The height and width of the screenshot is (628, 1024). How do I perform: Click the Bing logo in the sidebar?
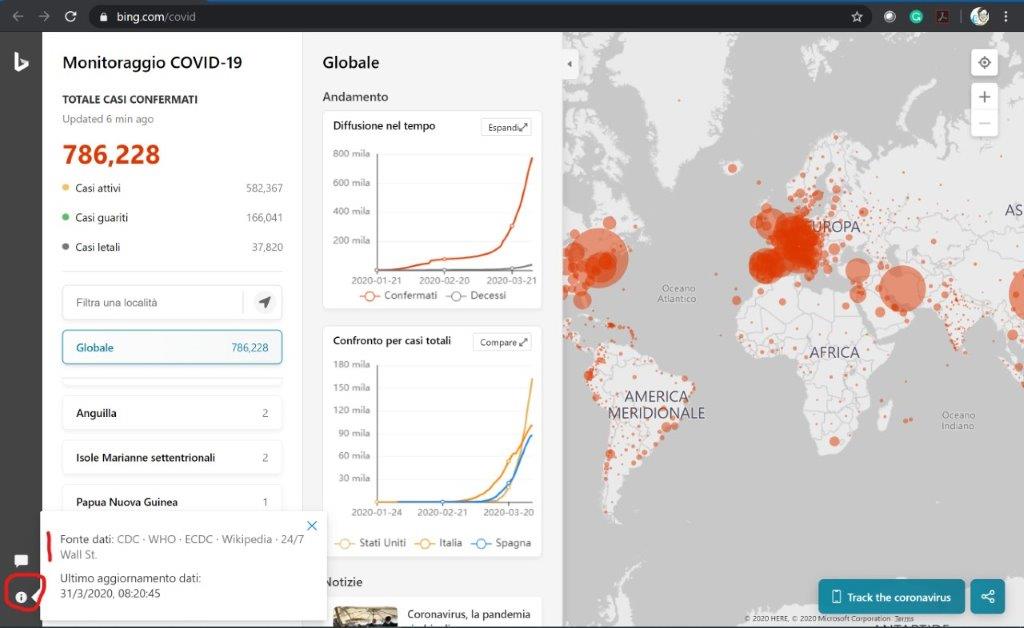[x=21, y=62]
